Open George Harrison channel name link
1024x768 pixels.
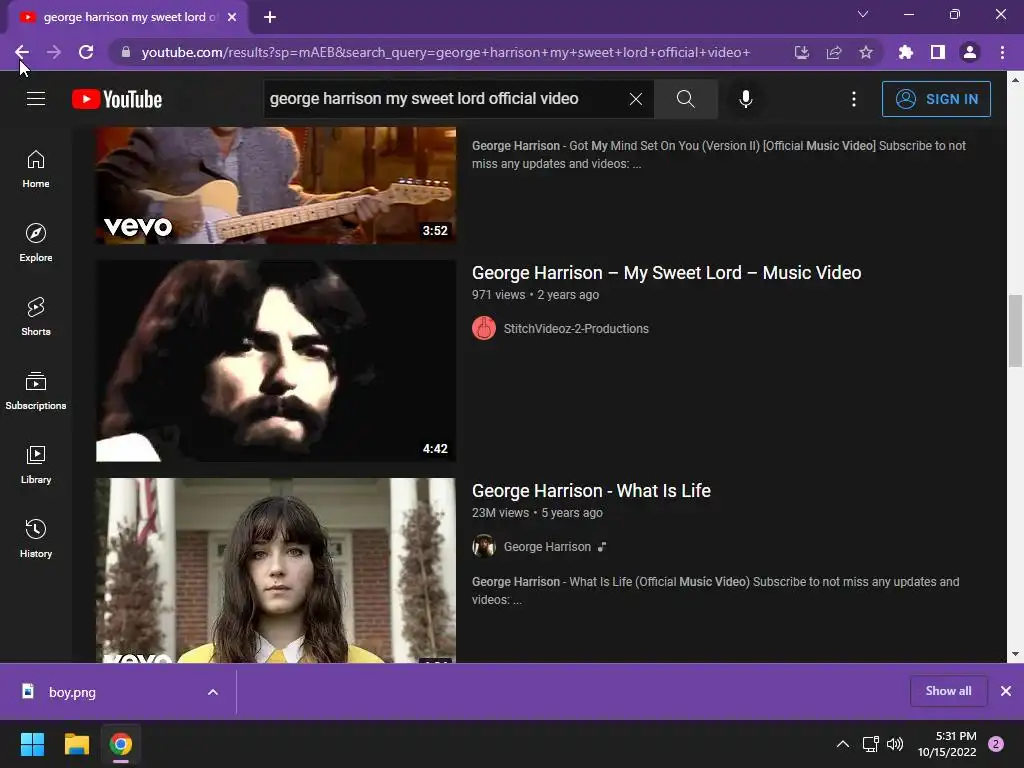[x=547, y=547]
